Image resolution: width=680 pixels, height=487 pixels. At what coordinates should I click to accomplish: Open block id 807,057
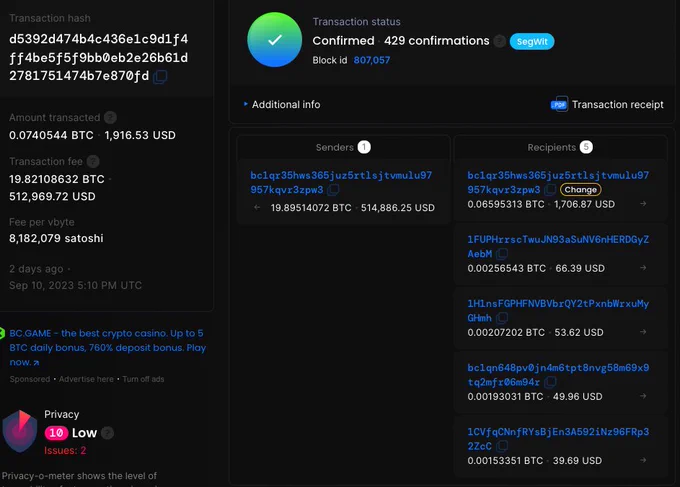point(372,60)
